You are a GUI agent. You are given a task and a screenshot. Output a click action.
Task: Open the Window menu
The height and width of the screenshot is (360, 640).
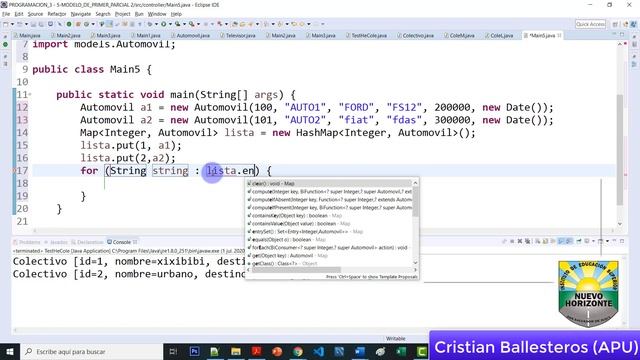pyautogui.click(x=157, y=14)
